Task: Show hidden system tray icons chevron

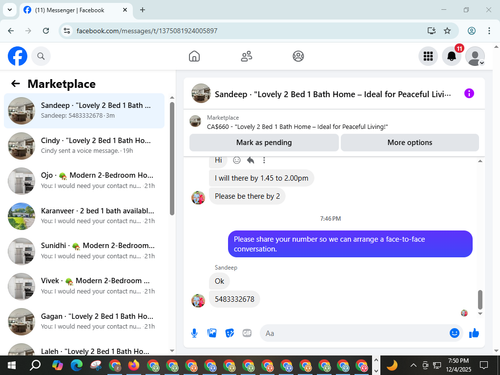Action: [413, 366]
